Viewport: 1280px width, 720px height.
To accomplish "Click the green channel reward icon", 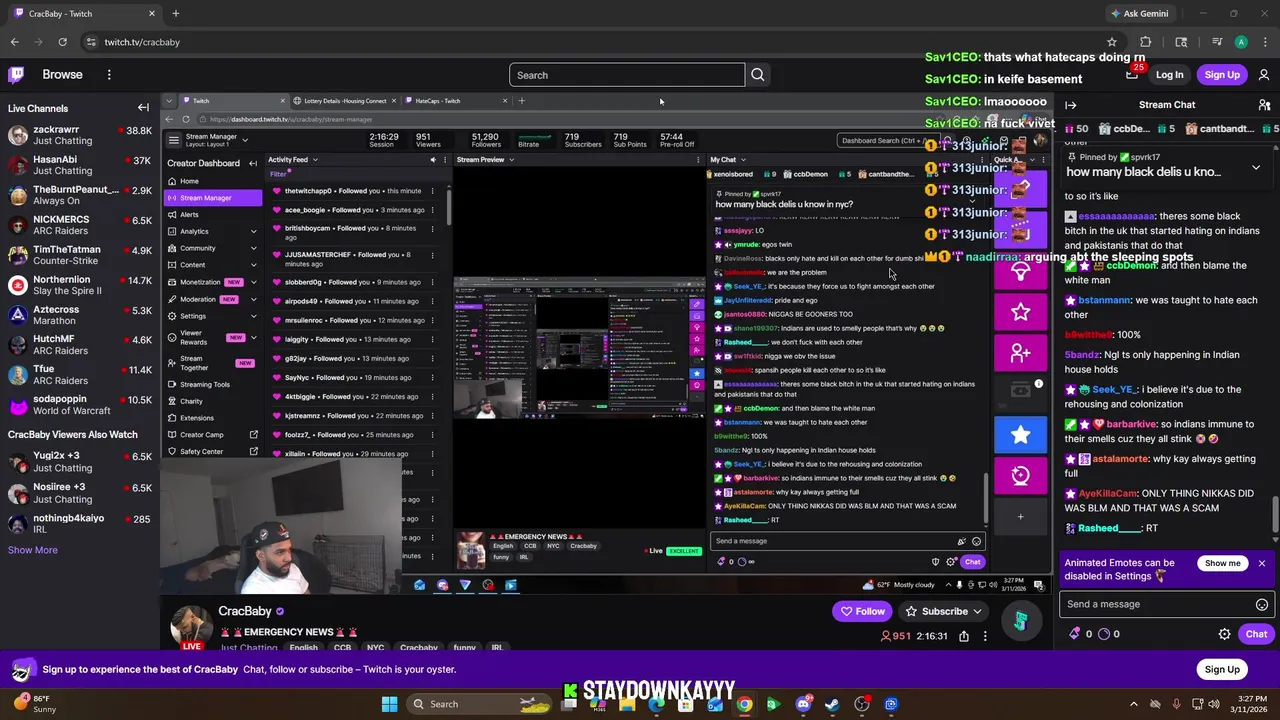I will point(1020,621).
